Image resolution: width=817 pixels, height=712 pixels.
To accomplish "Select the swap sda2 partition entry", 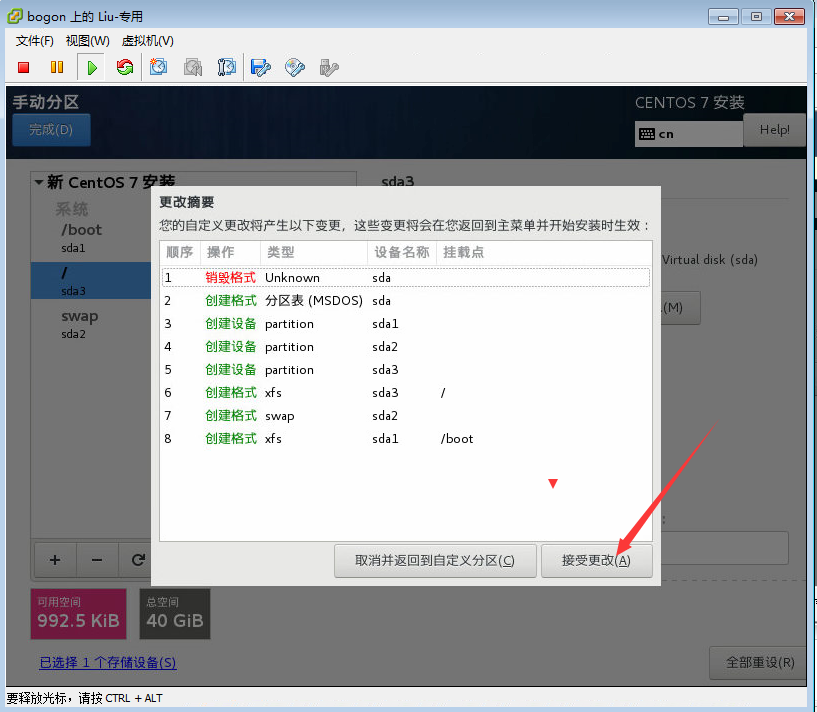I will click(91, 324).
